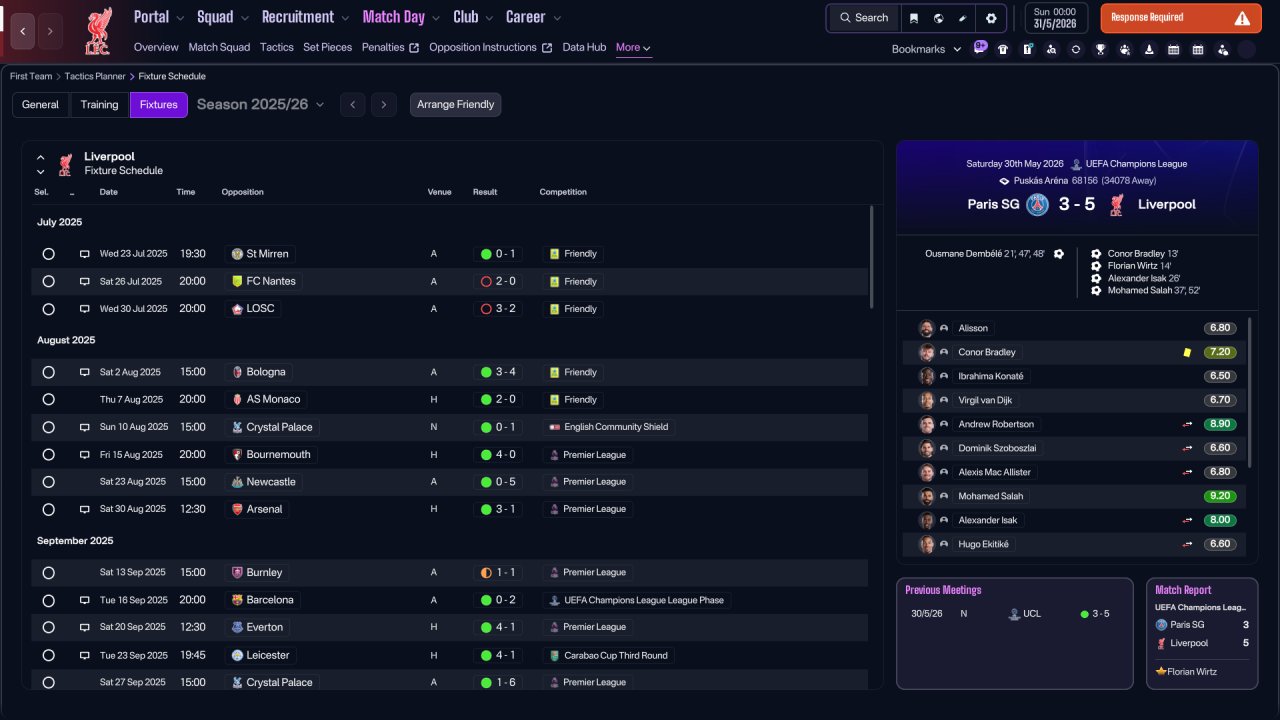The width and height of the screenshot is (1280, 720).
Task: Open the Club dropdown menu
Action: (x=473, y=17)
